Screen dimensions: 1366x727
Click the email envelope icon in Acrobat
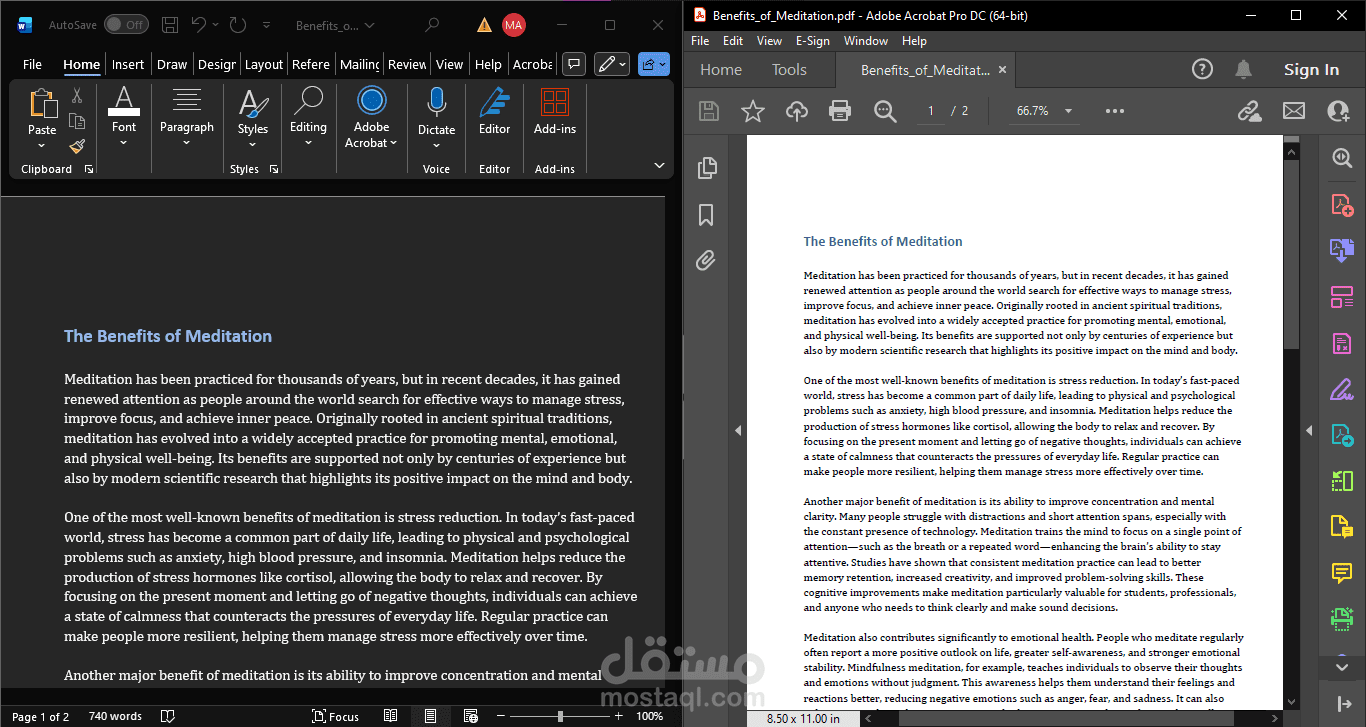pyautogui.click(x=1294, y=111)
